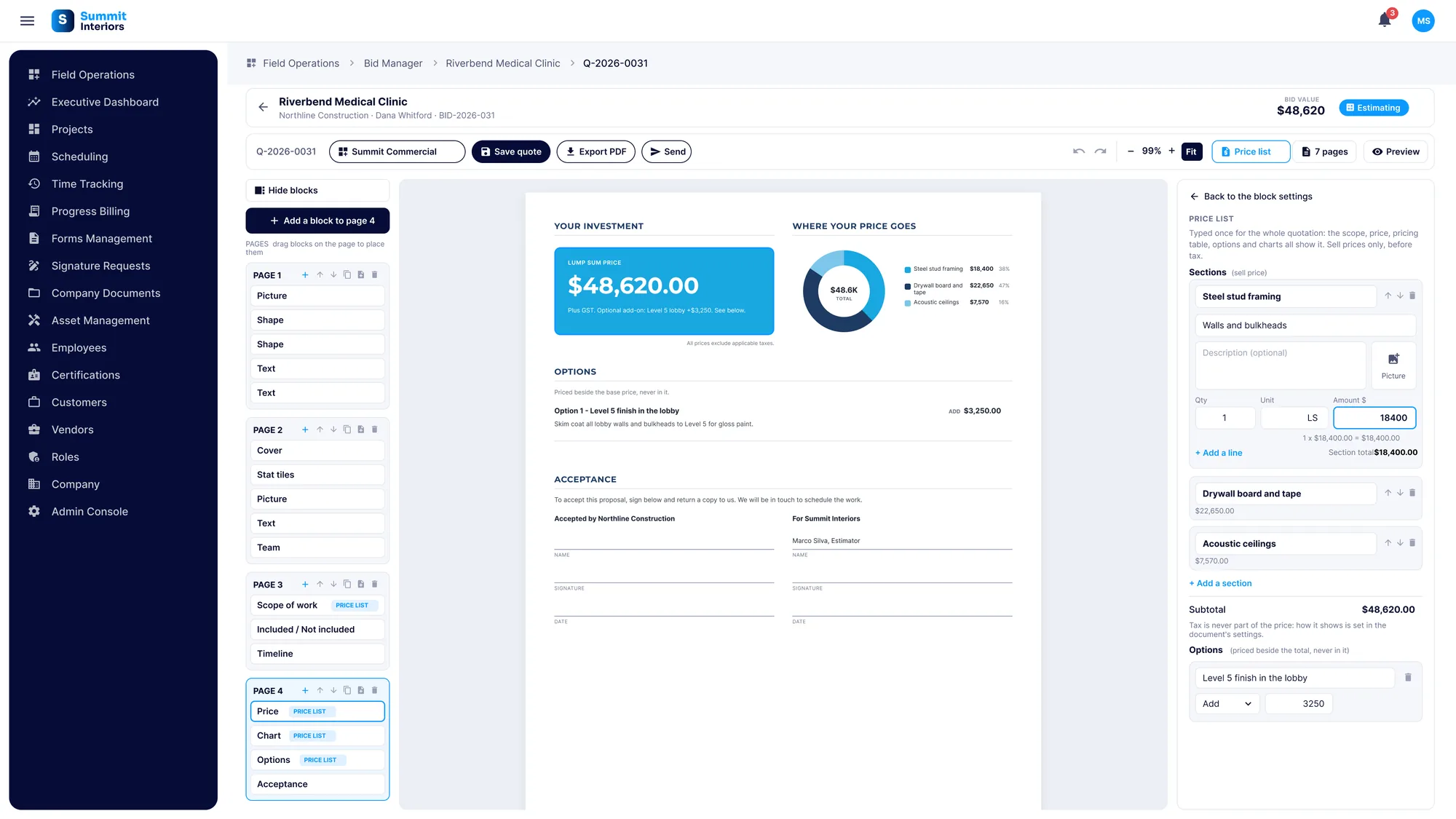Expand the Drywall board and tape section
The image size is (1456, 819).
(x=1285, y=494)
